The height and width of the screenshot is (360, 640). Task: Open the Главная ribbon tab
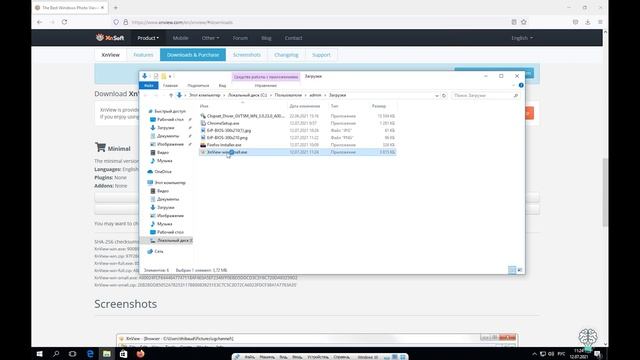pyautogui.click(x=170, y=85)
